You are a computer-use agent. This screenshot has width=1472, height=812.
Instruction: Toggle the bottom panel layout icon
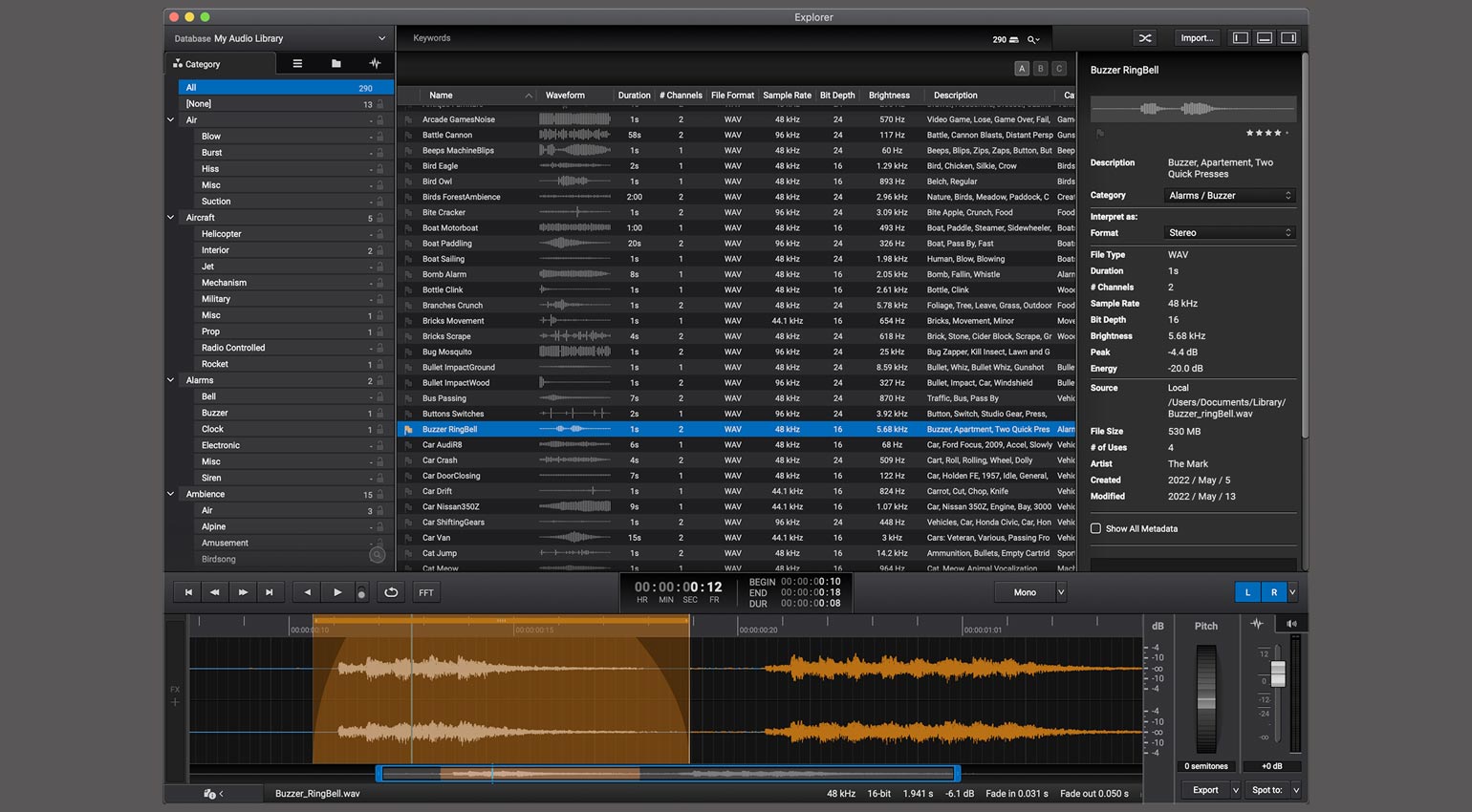[1264, 38]
